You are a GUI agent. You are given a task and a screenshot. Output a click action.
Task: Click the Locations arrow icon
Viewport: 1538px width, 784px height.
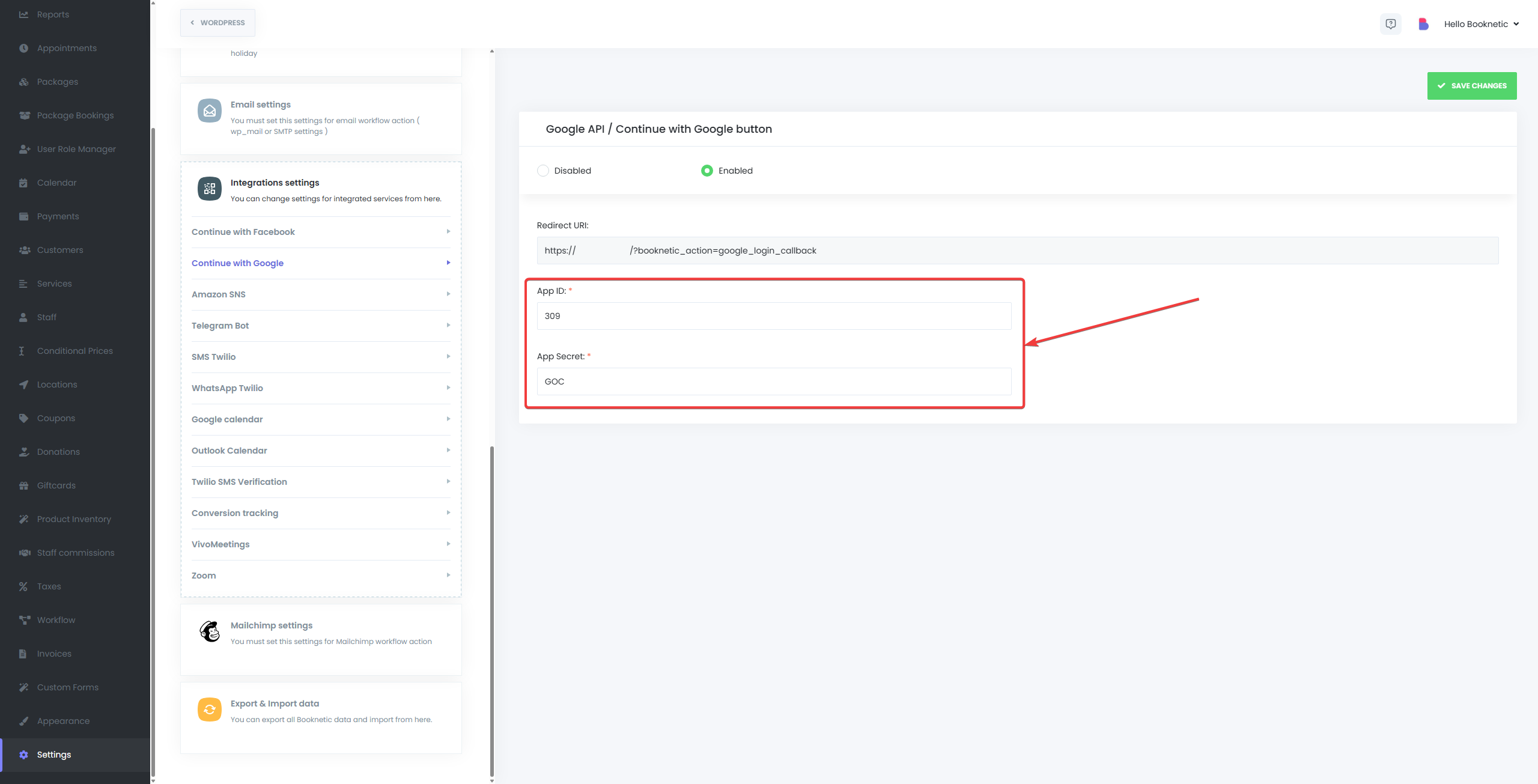tap(23, 384)
